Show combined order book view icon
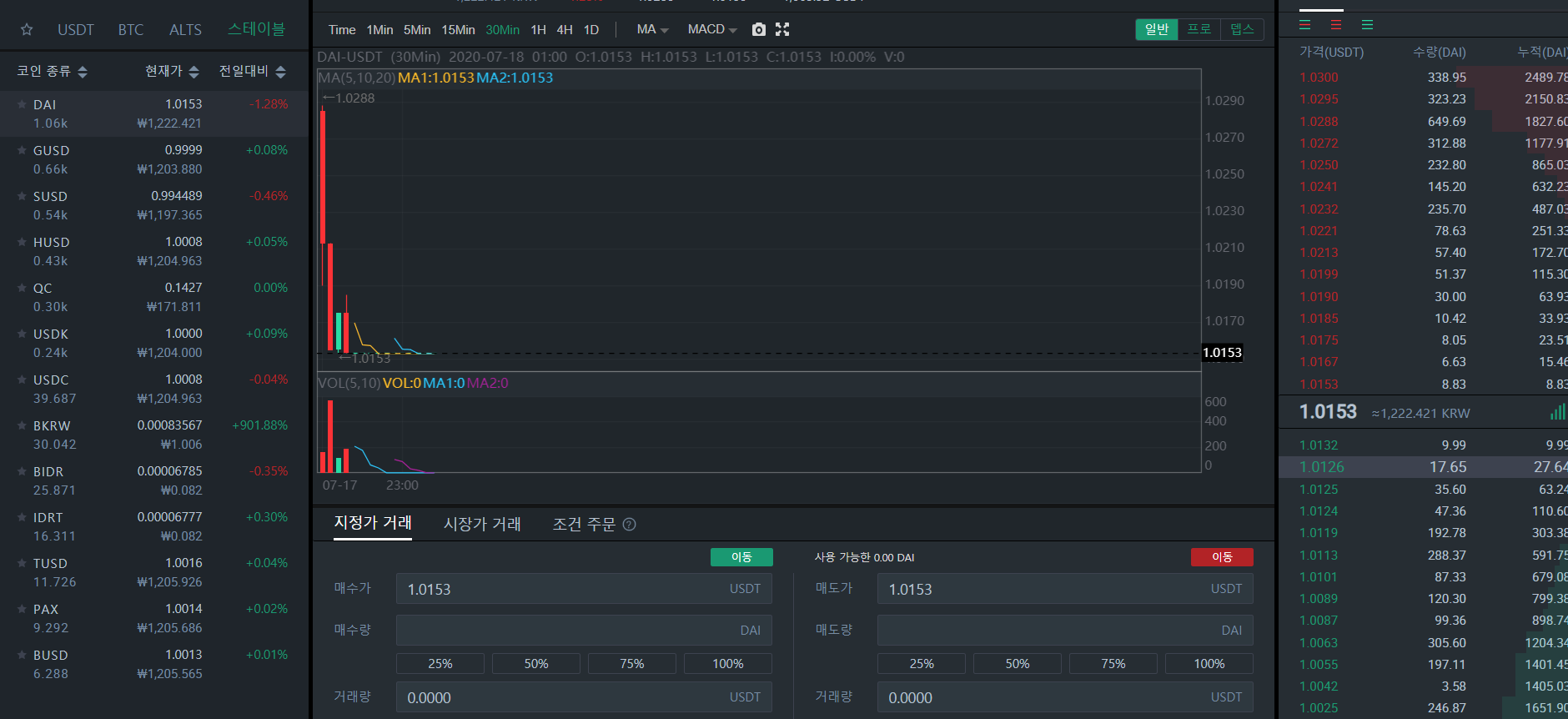Image resolution: width=1568 pixels, height=719 pixels. coord(1305,25)
